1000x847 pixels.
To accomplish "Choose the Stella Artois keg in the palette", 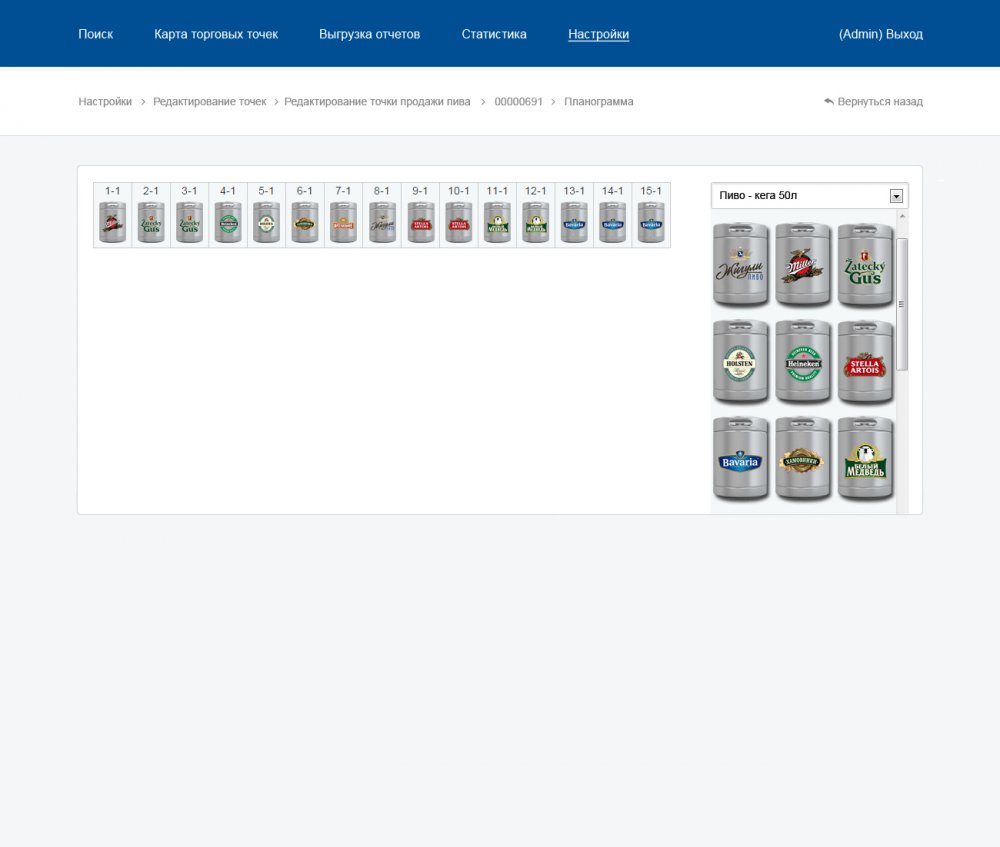I will [865, 362].
